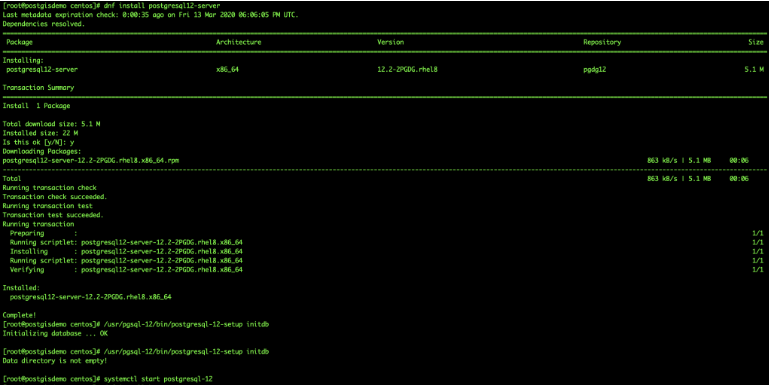This screenshot has height=385, width=769.
Task: Click the pgdg12 repository name
Action: pyautogui.click(x=594, y=70)
